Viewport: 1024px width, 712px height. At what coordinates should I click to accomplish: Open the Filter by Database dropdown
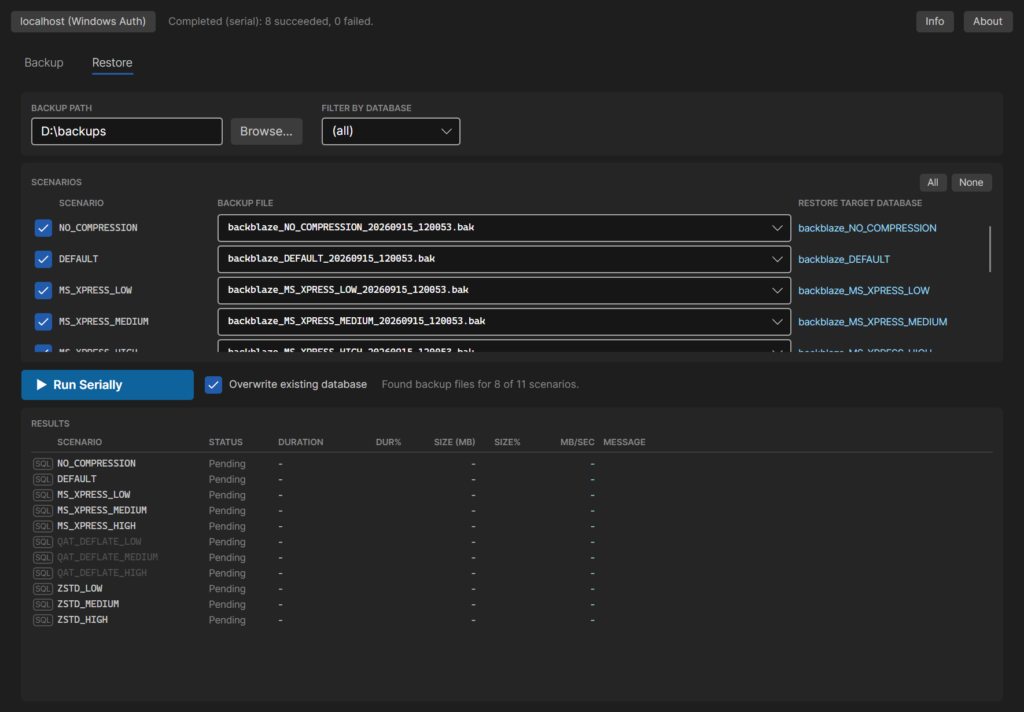391,131
